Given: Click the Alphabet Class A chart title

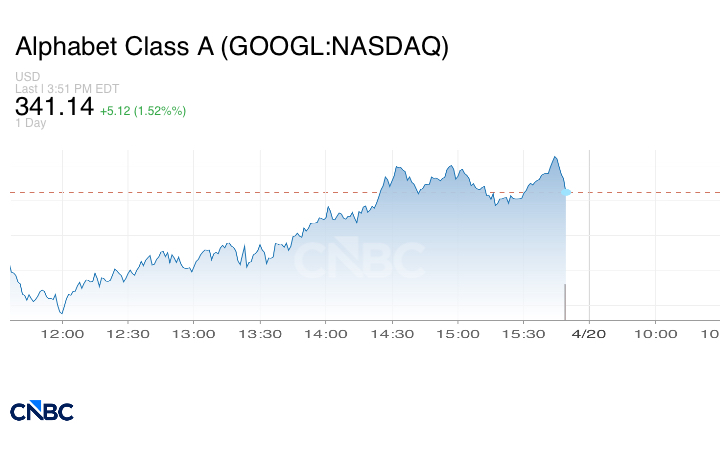Looking at the screenshot, I should coord(231,46).
